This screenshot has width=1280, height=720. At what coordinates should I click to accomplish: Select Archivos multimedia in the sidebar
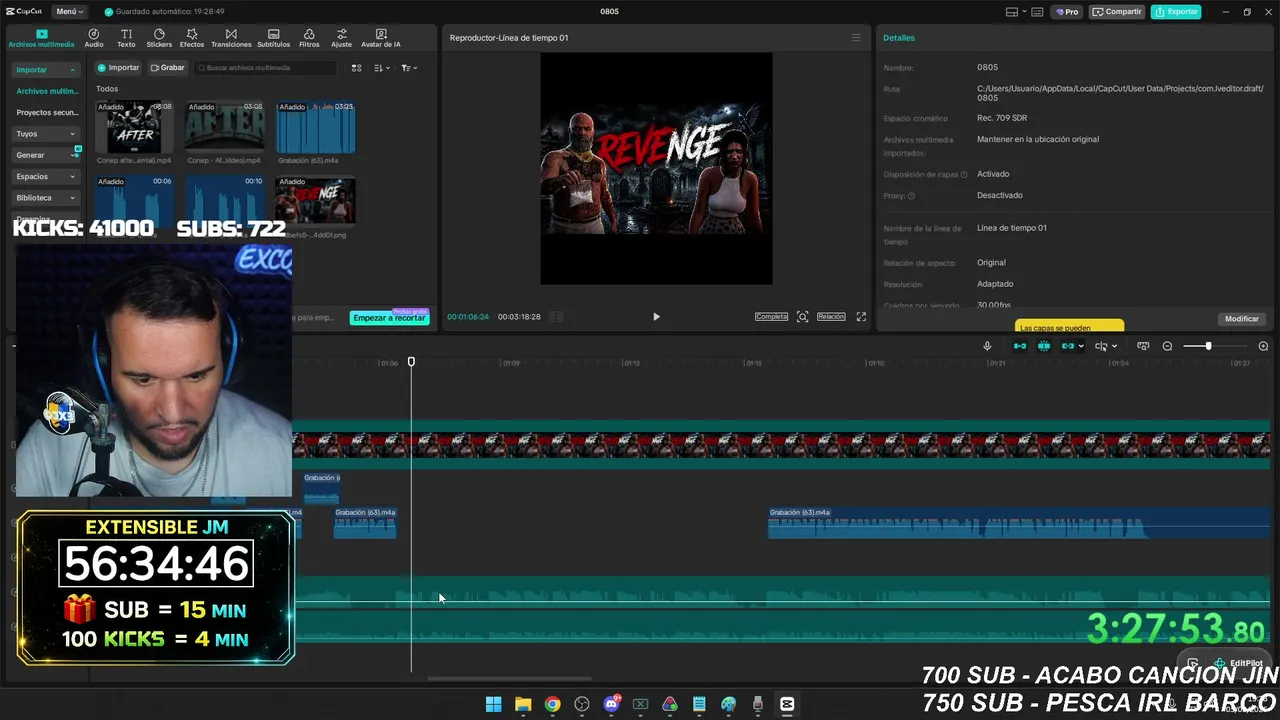[x=46, y=91]
